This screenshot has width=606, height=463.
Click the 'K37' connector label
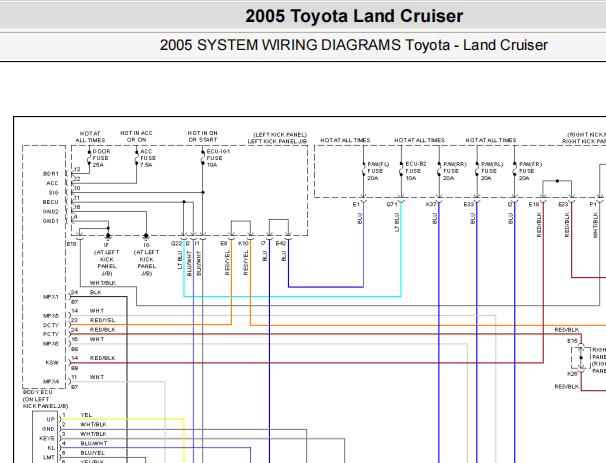coord(431,204)
